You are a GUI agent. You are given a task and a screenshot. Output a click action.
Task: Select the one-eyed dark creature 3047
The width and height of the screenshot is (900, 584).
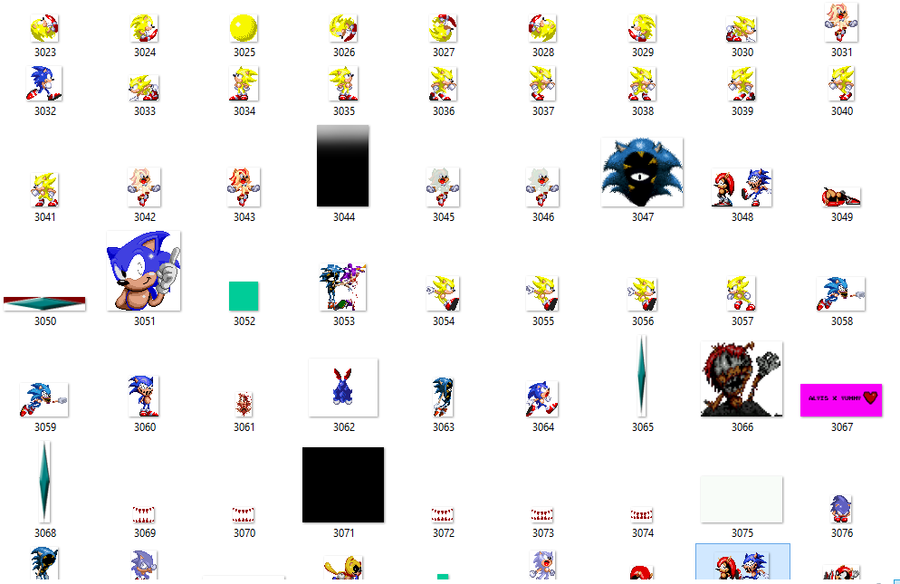(x=642, y=172)
